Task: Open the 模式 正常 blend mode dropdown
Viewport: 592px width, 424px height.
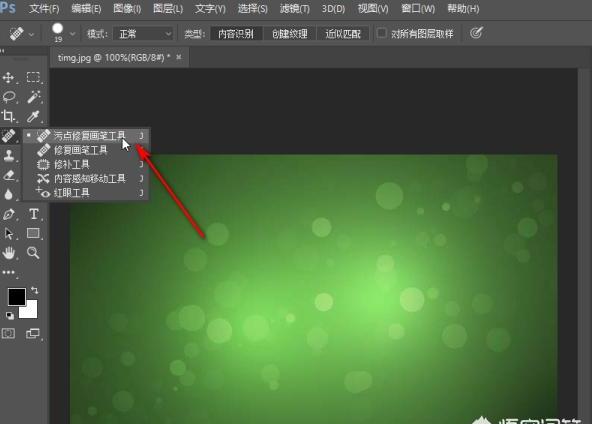Action: coord(143,34)
